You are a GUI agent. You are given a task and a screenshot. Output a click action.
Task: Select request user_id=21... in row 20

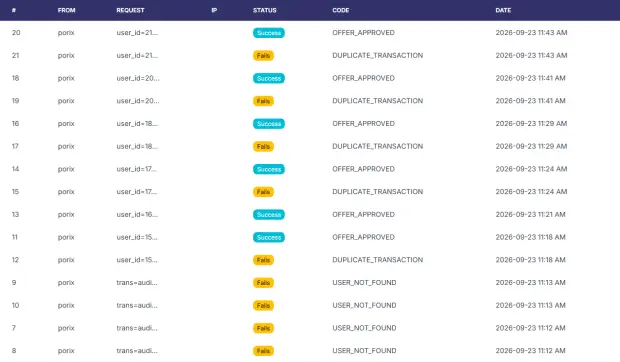(137, 33)
